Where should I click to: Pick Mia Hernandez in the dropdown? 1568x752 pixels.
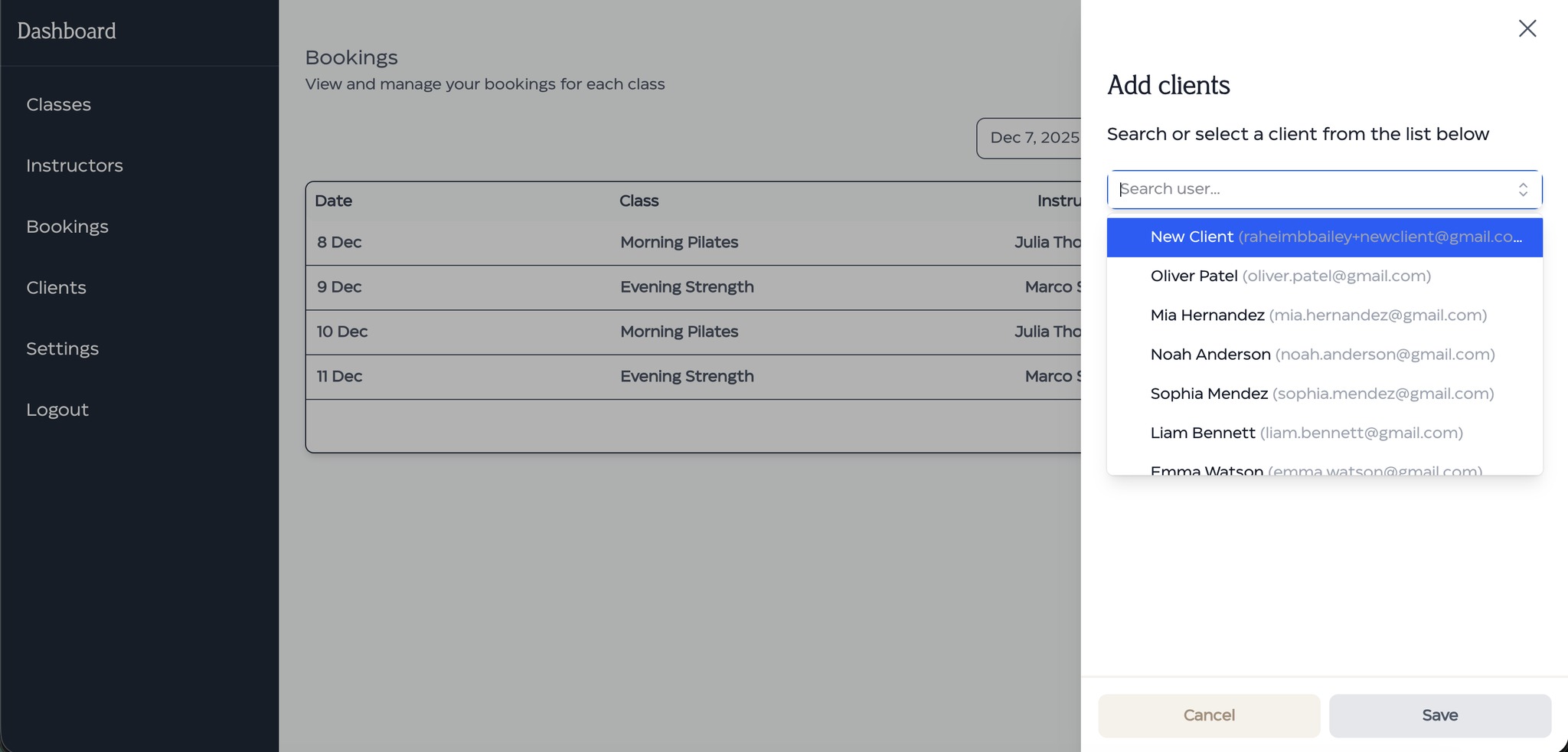tap(1318, 316)
